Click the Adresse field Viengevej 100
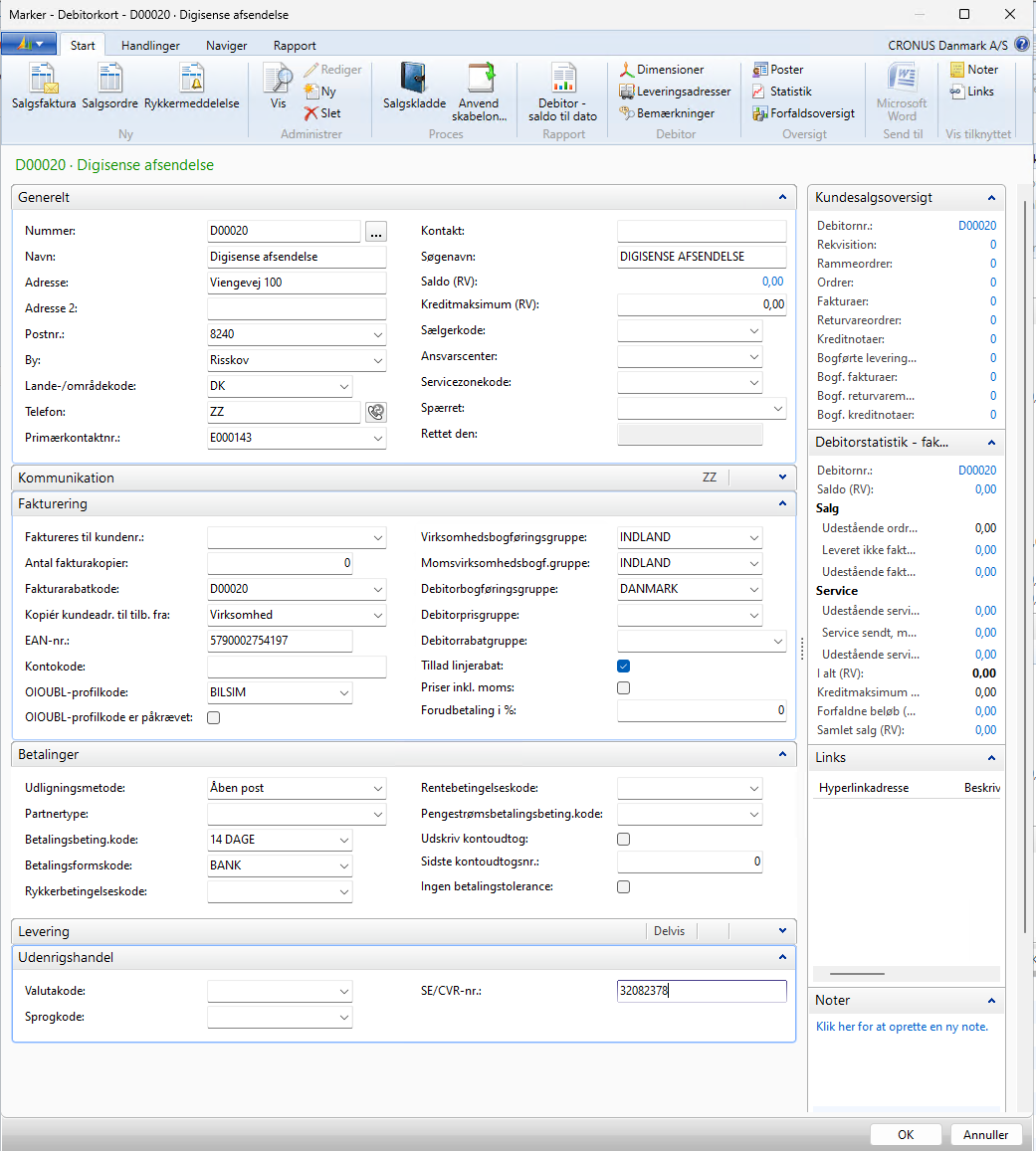The height and width of the screenshot is (1151, 1036). point(297,283)
